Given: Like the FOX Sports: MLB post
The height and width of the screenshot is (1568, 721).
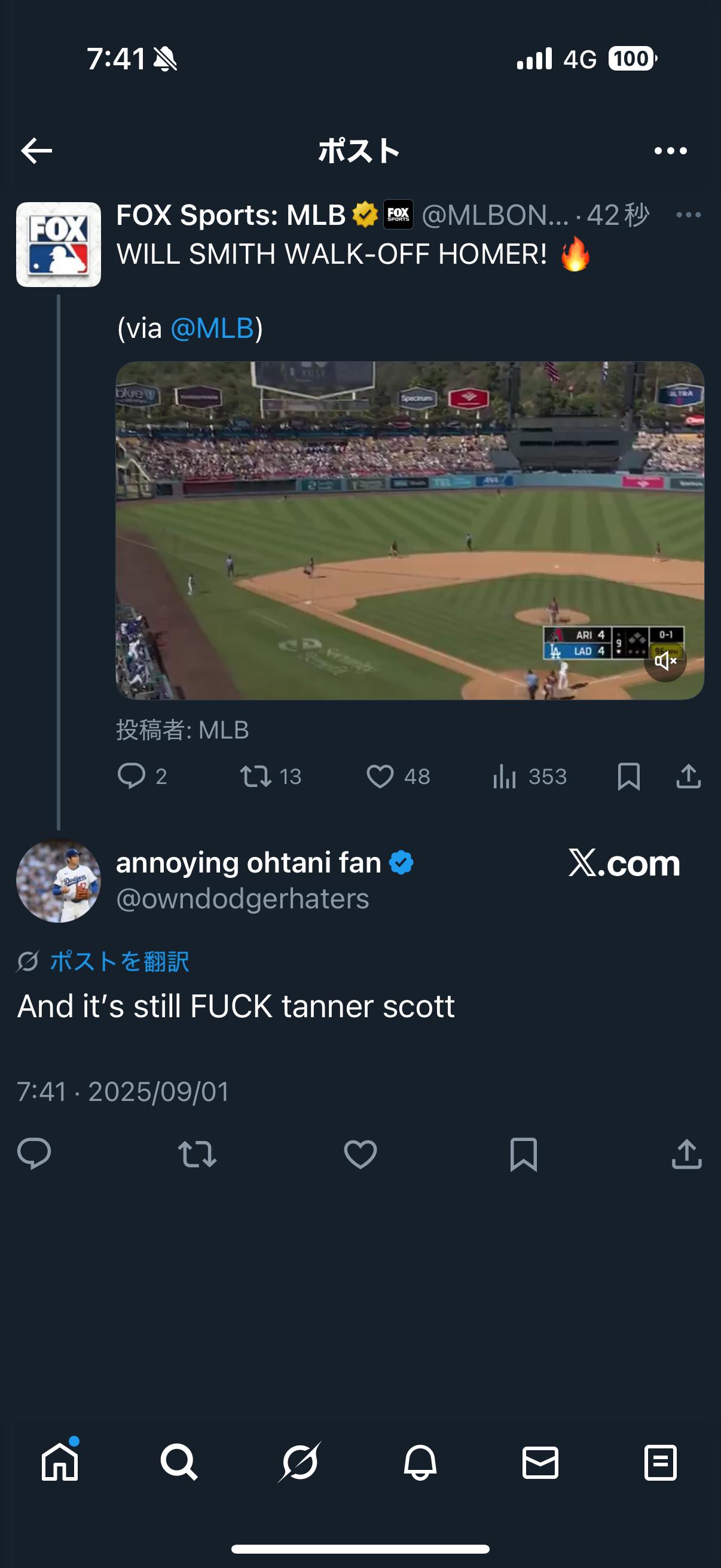Looking at the screenshot, I should click(x=380, y=777).
